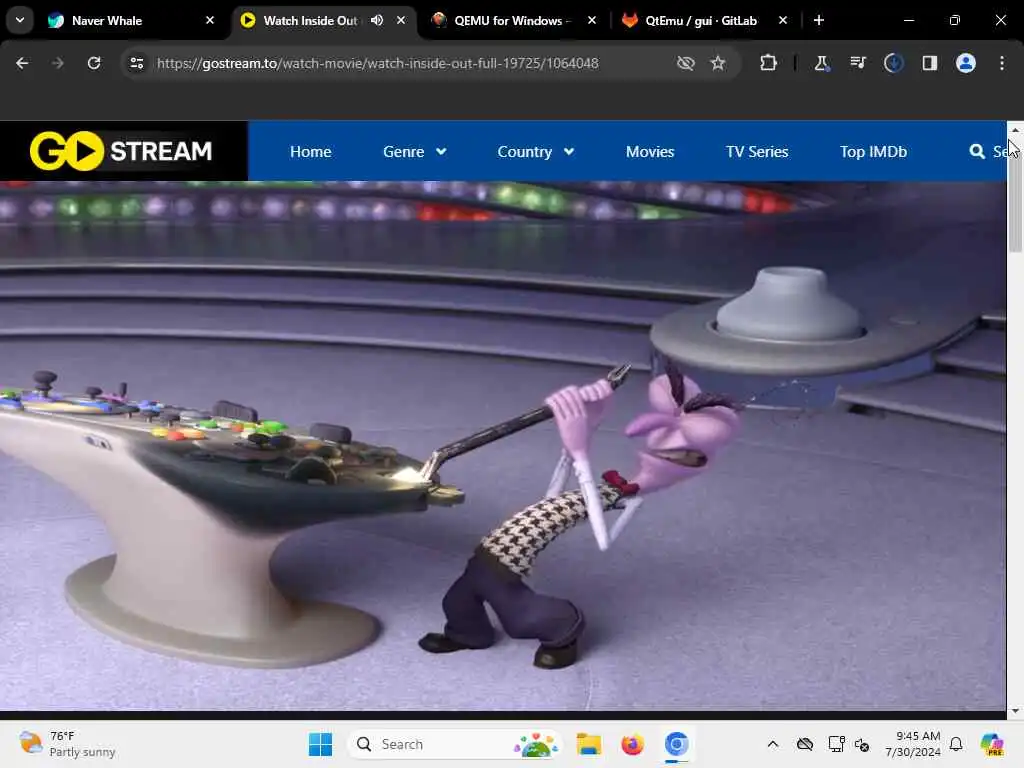Mute the Watch Inside Out tab audio
Image resolution: width=1024 pixels, height=768 pixels.
[377, 20]
